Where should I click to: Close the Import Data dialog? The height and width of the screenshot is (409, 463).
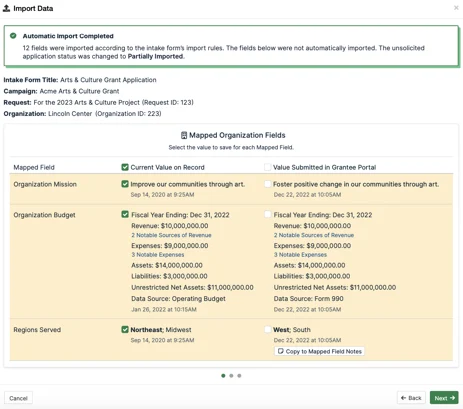point(456,8)
